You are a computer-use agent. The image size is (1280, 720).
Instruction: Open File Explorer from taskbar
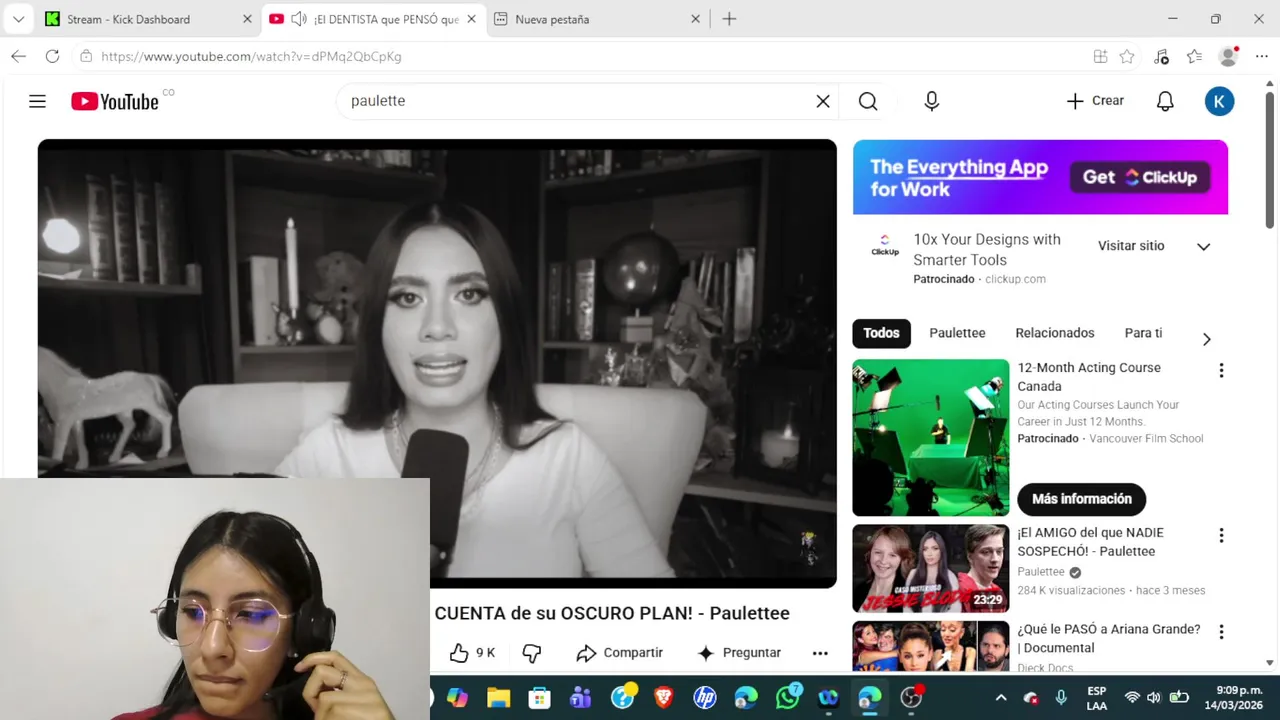tap(498, 697)
